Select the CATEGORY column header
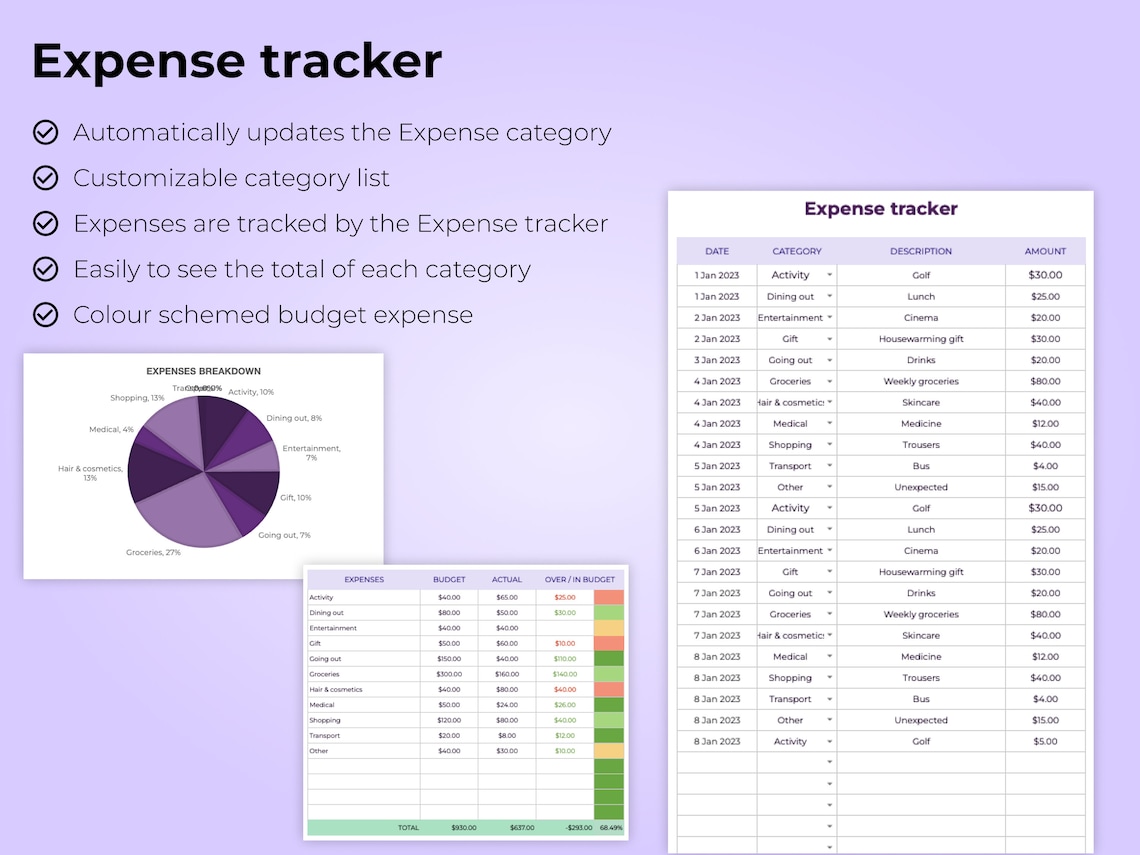Viewport: 1140px width, 855px height. tap(797, 251)
